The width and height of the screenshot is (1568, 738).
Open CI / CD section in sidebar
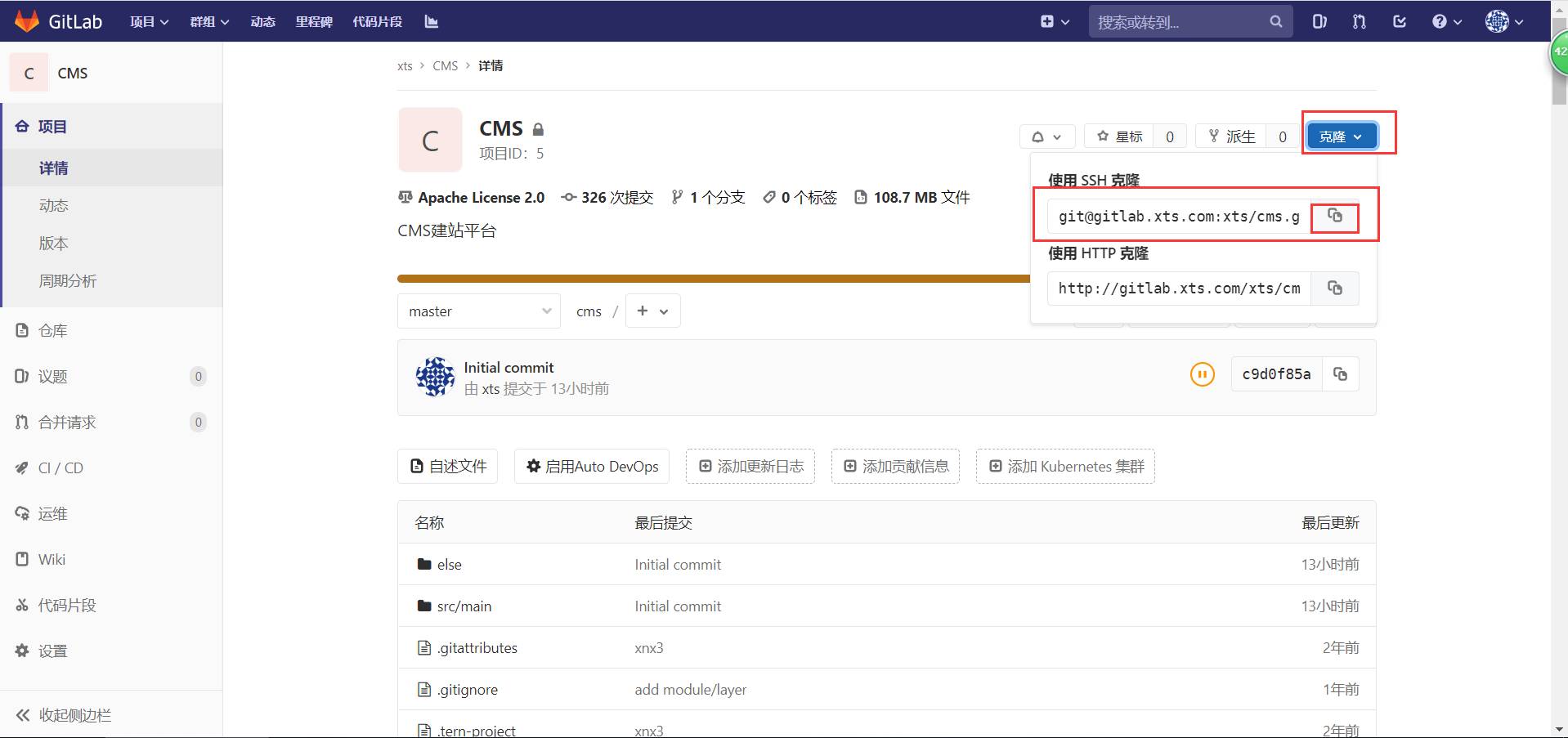[x=111, y=467]
